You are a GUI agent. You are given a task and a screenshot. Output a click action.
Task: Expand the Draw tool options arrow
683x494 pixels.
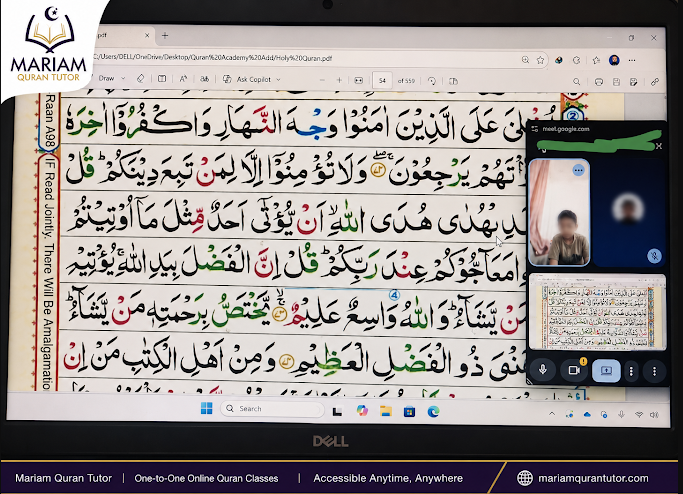click(123, 78)
